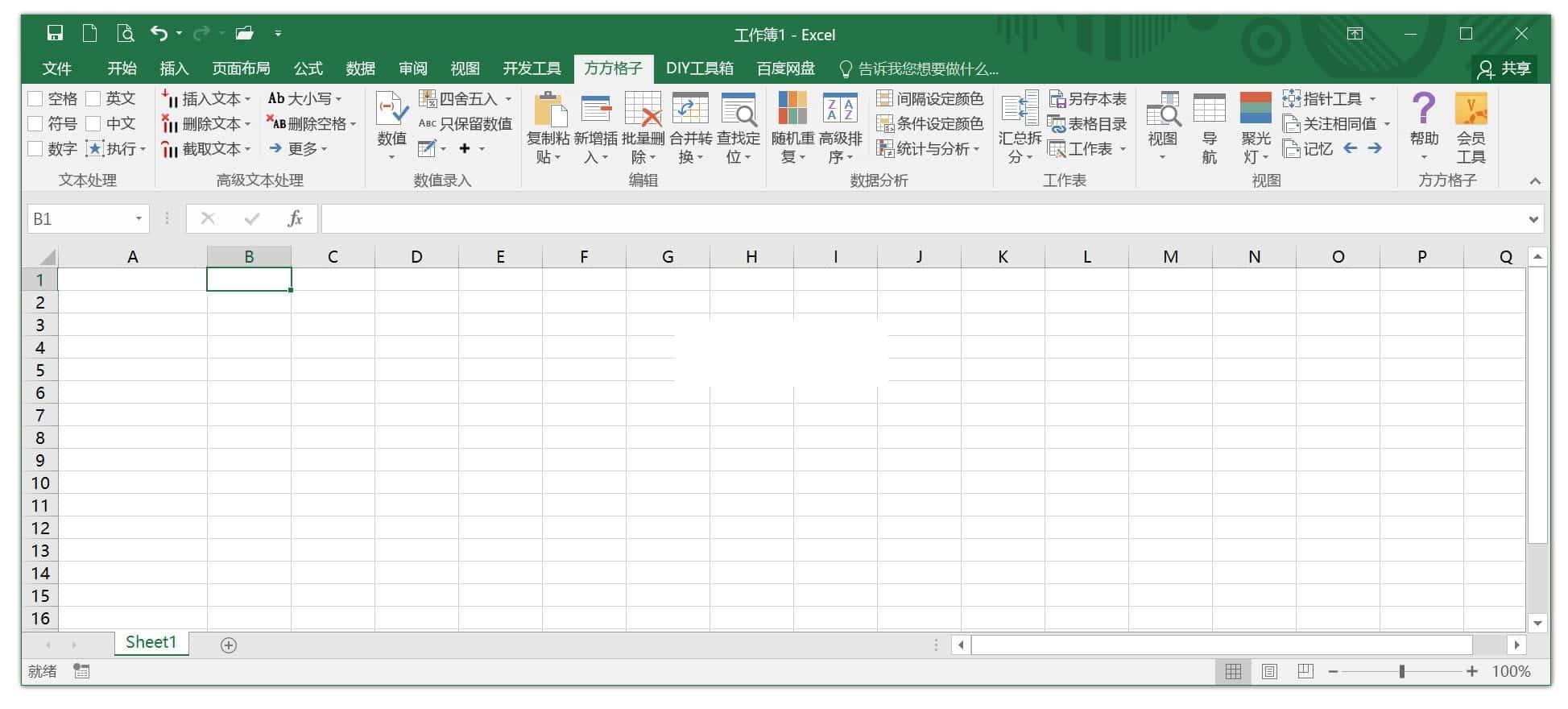Switch to the 开始 tab

point(122,68)
